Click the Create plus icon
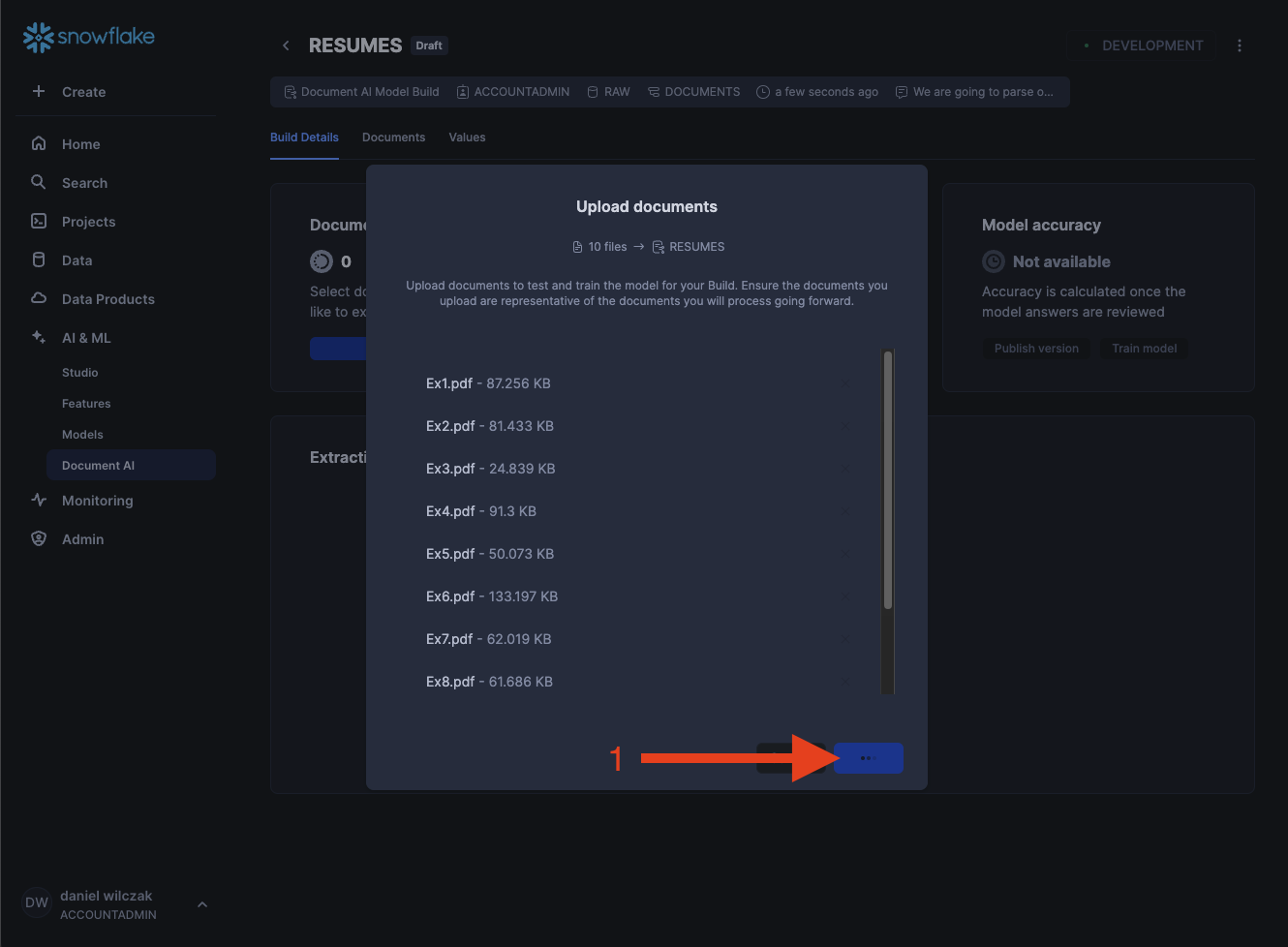Viewport: 1288px width, 947px height. point(39,91)
